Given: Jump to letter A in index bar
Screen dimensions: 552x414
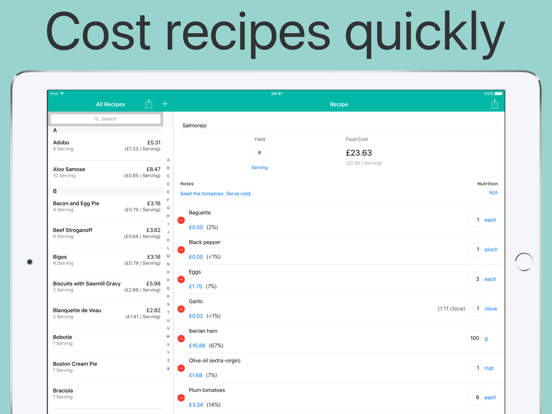Looking at the screenshot, I should pyautogui.click(x=168, y=160).
